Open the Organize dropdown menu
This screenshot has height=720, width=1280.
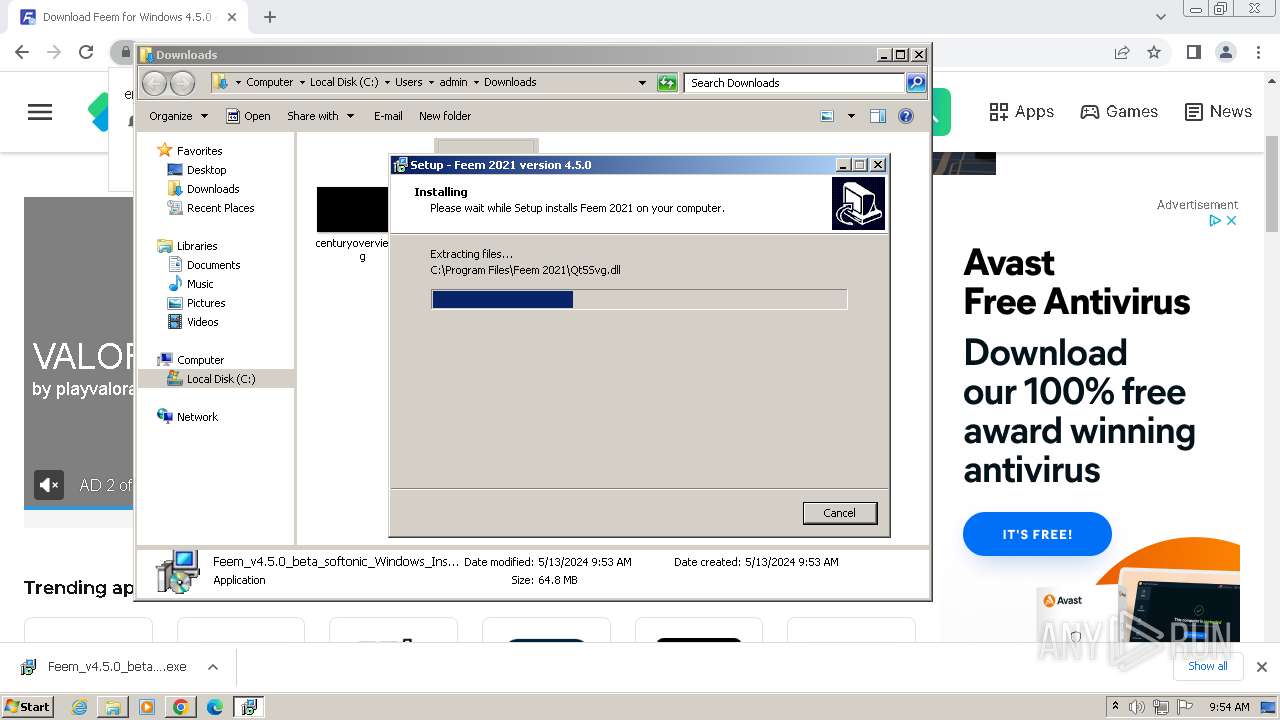pyautogui.click(x=178, y=116)
